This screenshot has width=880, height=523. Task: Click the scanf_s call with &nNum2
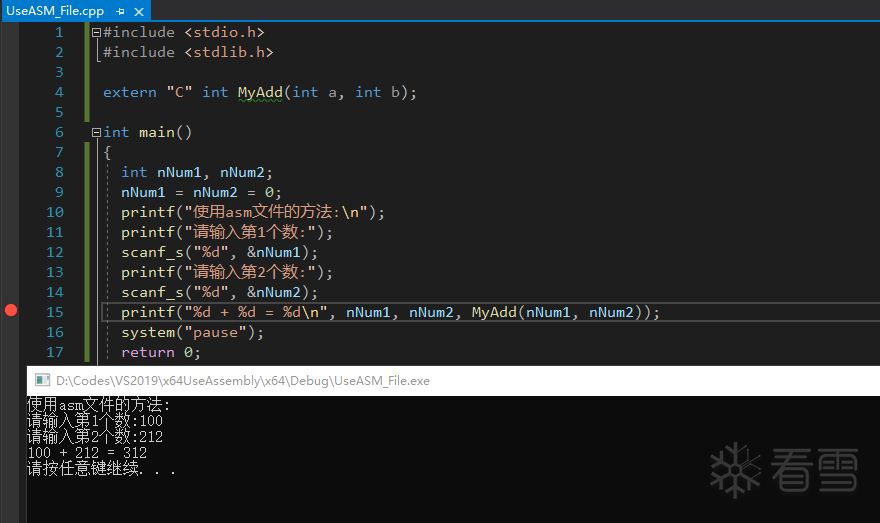219,292
